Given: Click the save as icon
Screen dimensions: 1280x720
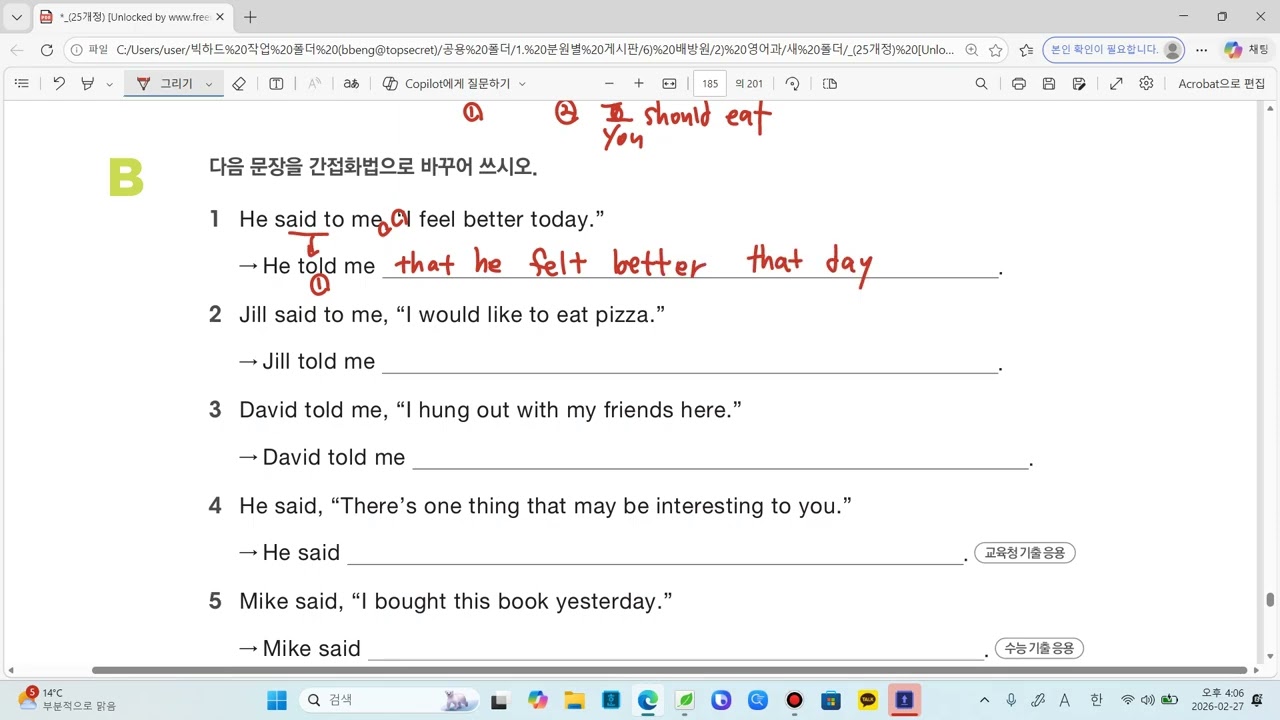Looking at the screenshot, I should pos(1079,84).
